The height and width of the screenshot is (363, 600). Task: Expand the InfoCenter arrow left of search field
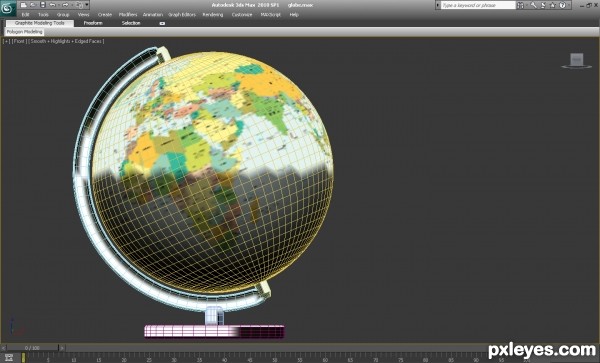tap(438, 5)
